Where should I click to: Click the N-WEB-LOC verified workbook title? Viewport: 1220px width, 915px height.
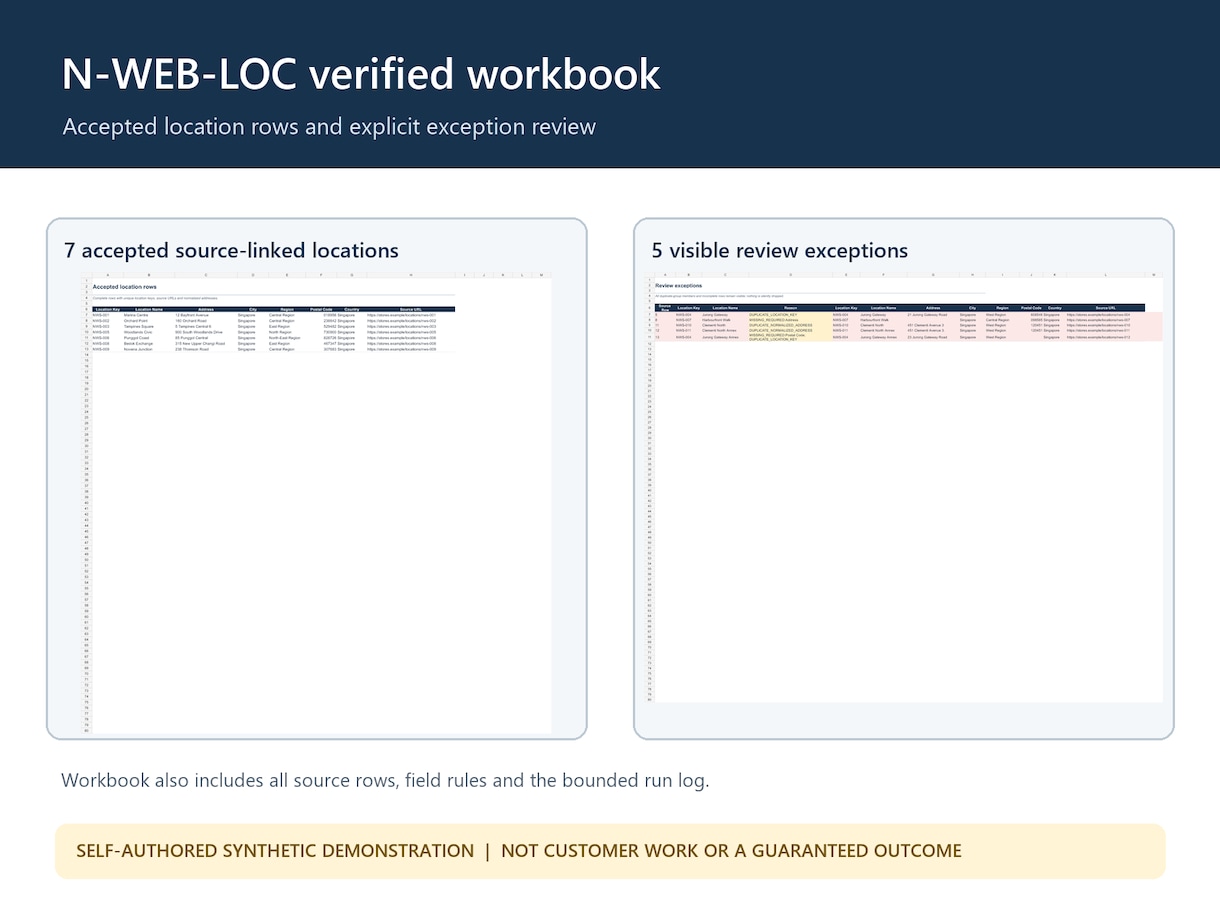tap(361, 74)
